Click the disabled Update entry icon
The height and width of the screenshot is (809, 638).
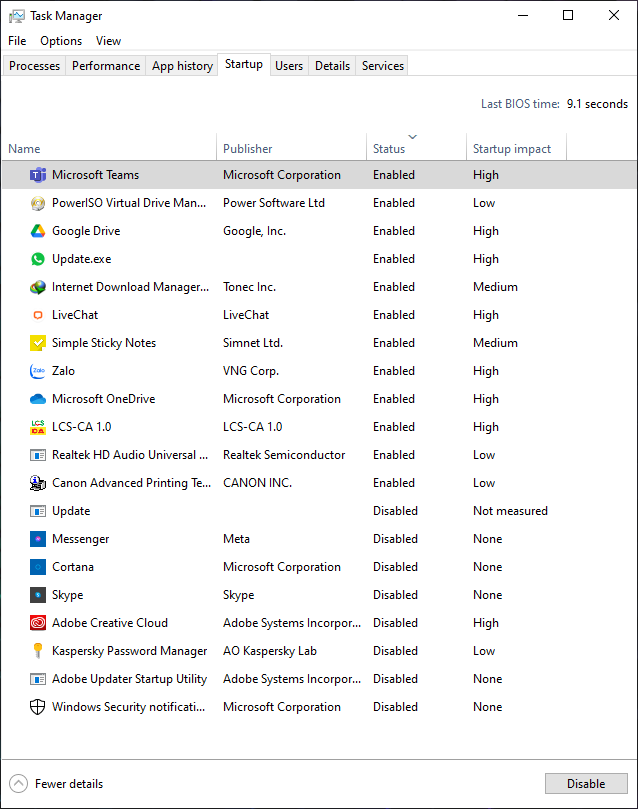pos(38,511)
